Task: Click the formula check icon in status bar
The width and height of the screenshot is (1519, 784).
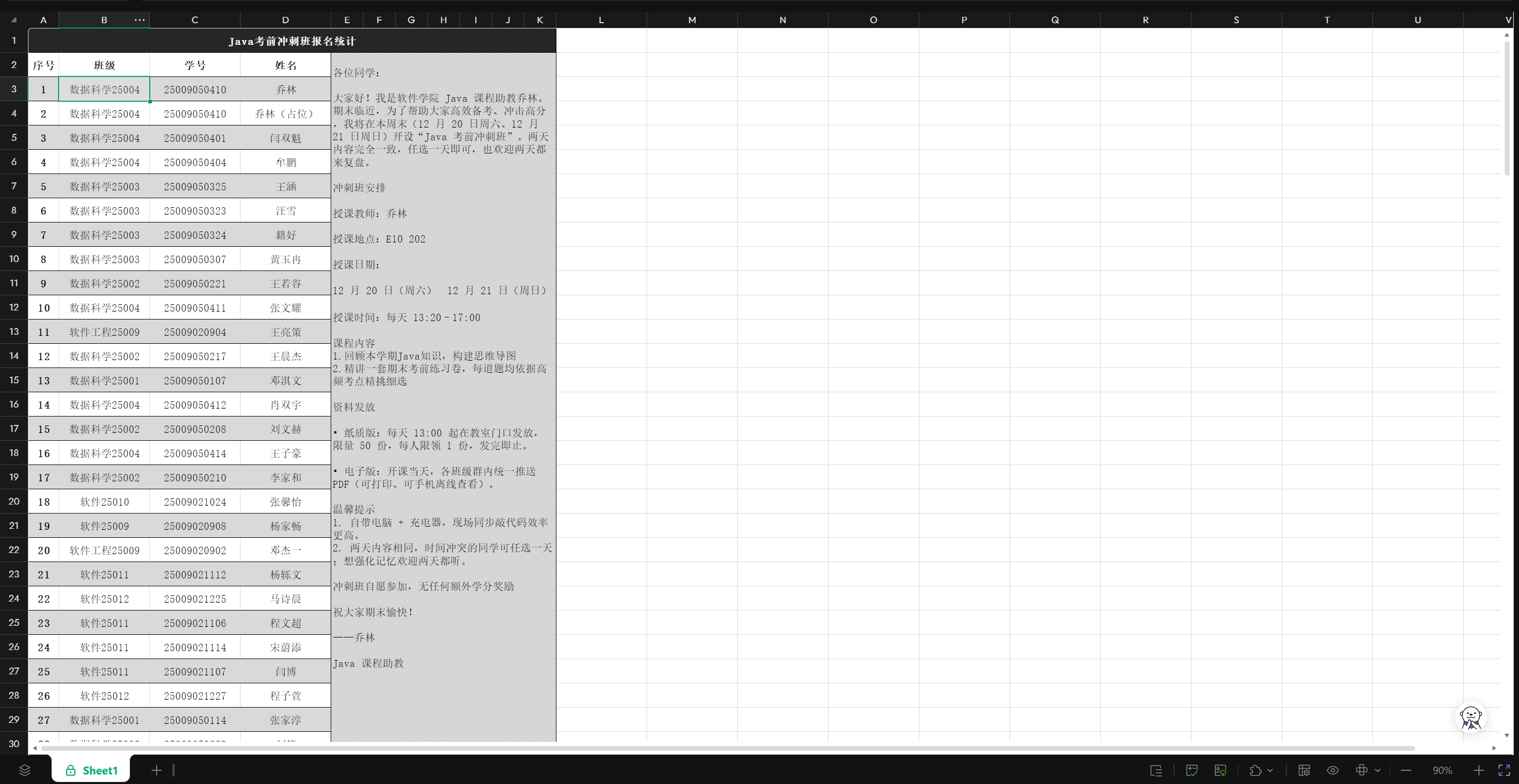Action: coord(1192,770)
